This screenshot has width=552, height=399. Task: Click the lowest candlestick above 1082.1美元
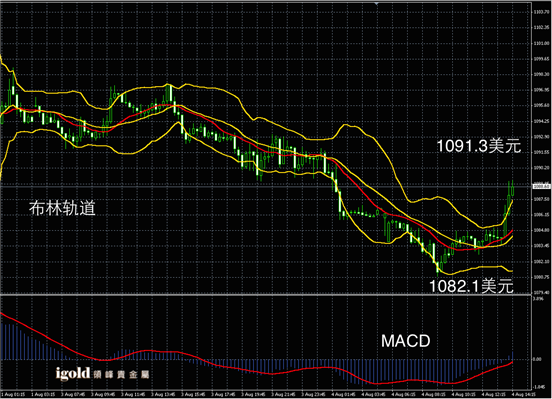point(438,268)
